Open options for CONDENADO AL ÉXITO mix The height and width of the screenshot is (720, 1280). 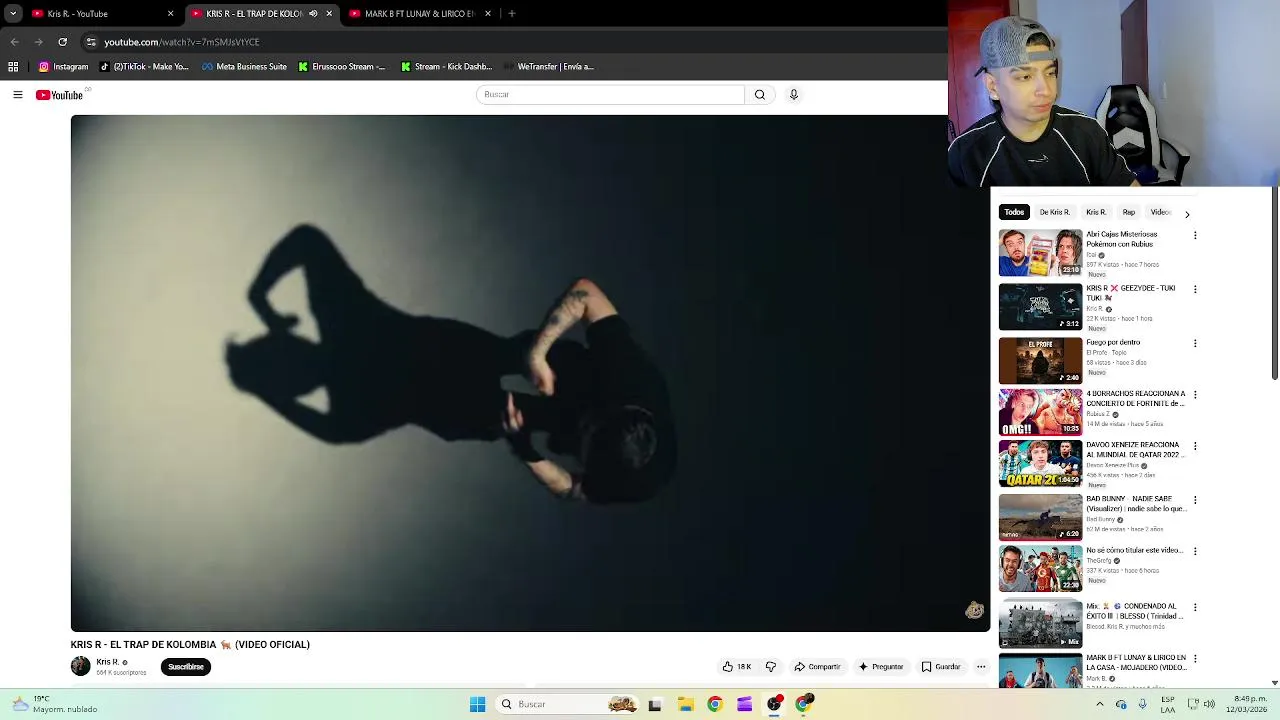tap(1195, 607)
